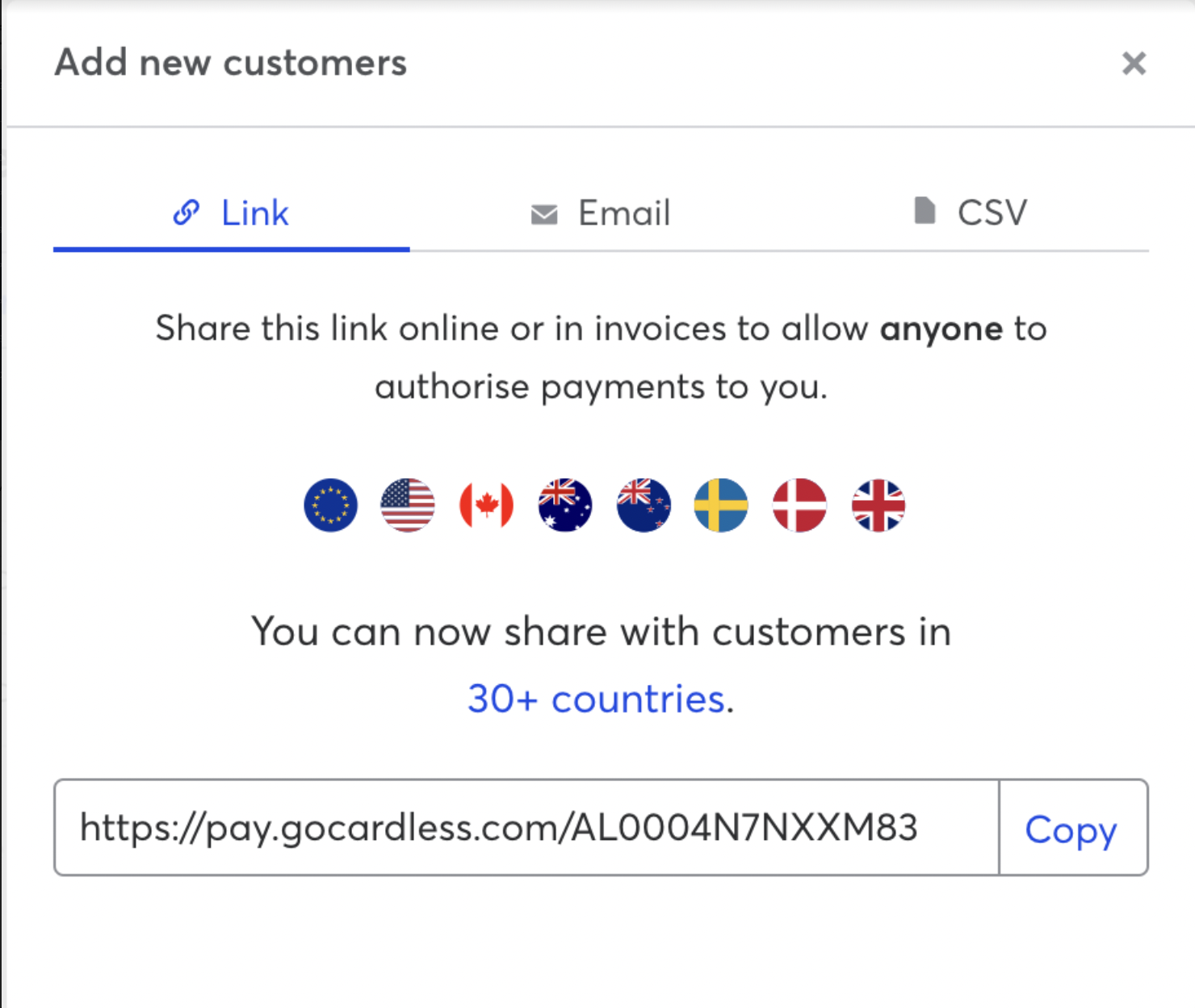1195x1008 pixels.
Task: Click into the pay.gocardless.com URL field
Action: [x=526, y=828]
